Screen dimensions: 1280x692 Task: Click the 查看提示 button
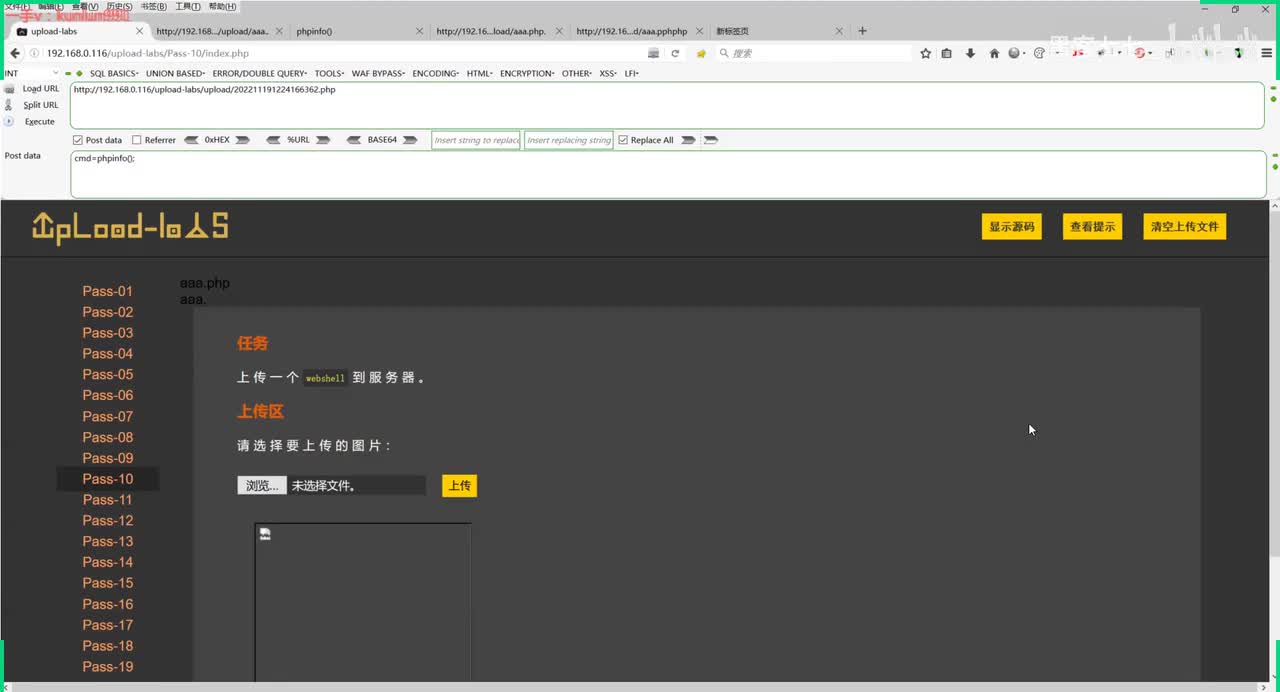click(1093, 227)
